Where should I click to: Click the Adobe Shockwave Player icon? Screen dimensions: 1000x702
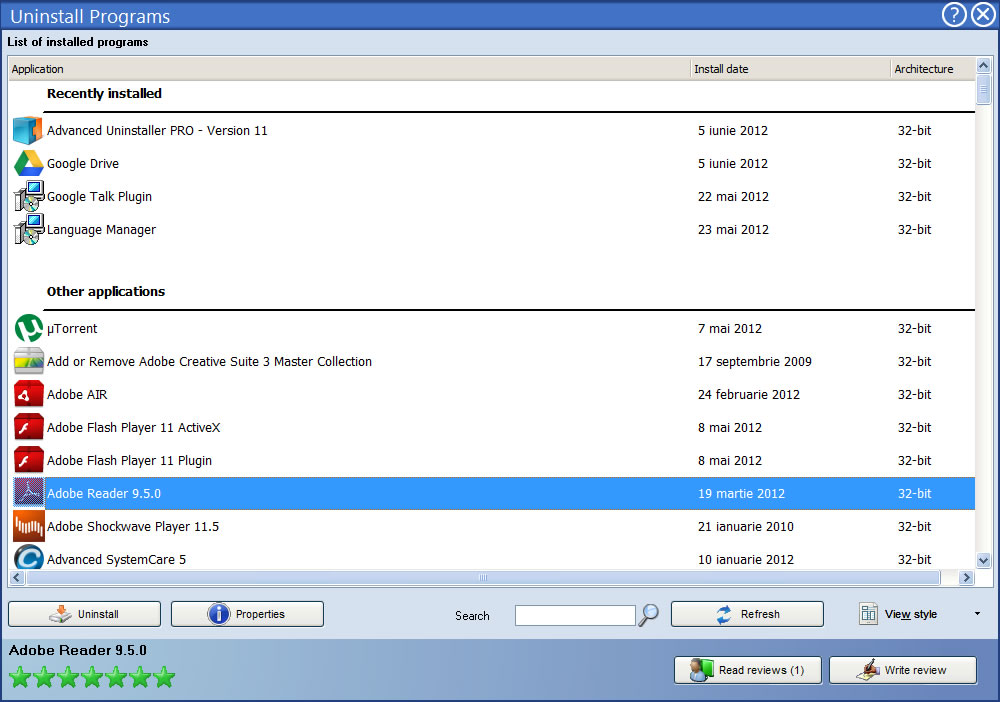tap(29, 526)
